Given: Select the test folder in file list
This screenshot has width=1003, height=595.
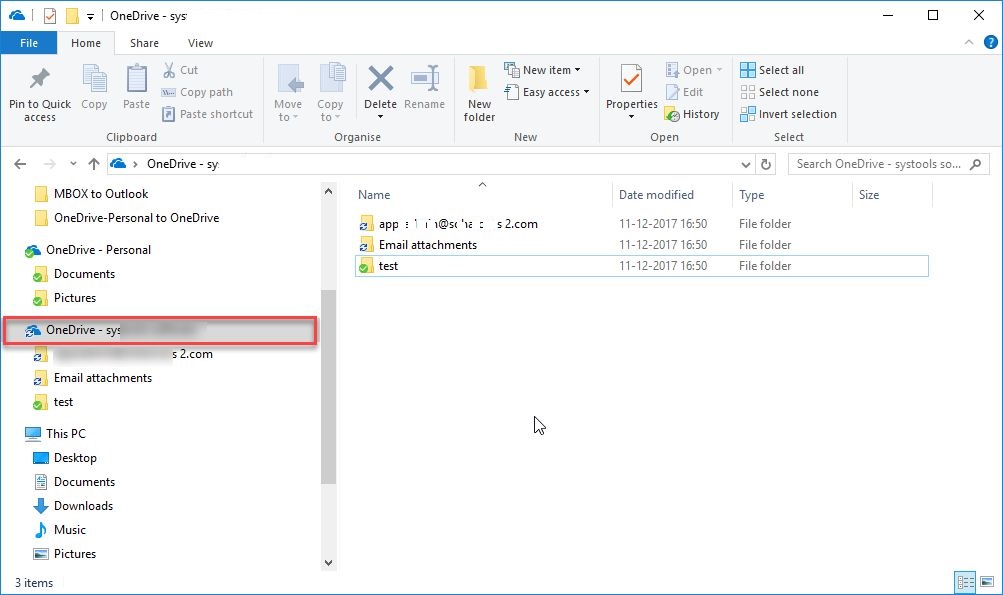Looking at the screenshot, I should (x=642, y=266).
